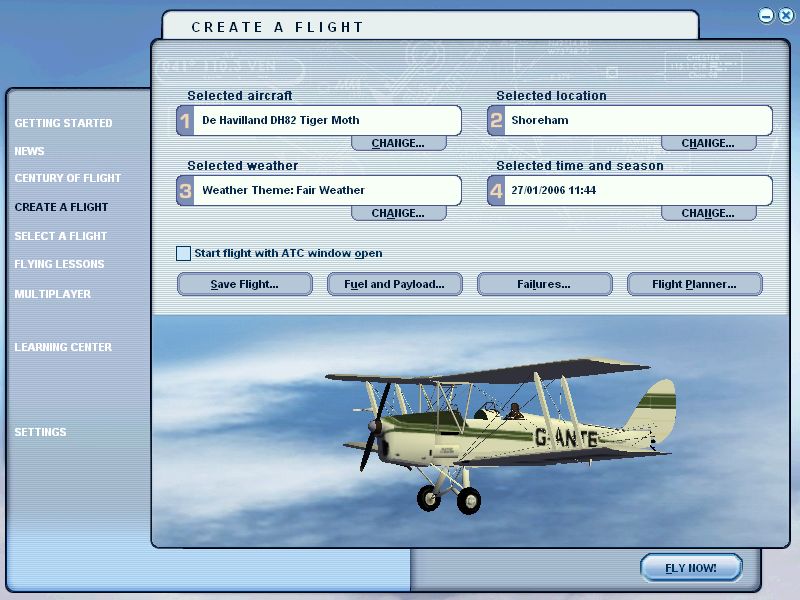Enable Start flight with ATC window open
800x600 pixels.
coord(183,253)
